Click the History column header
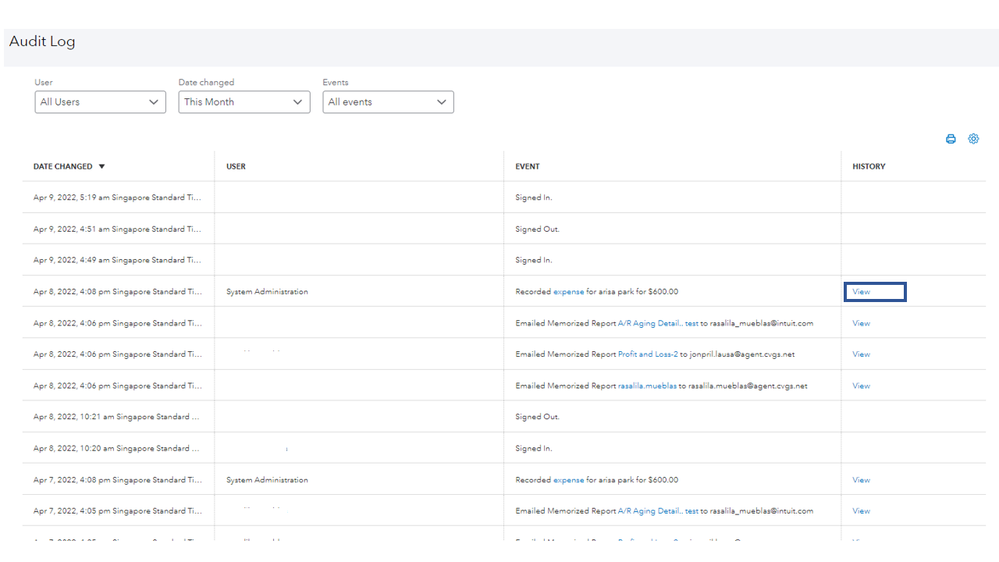The image size is (999, 562). [x=868, y=167]
